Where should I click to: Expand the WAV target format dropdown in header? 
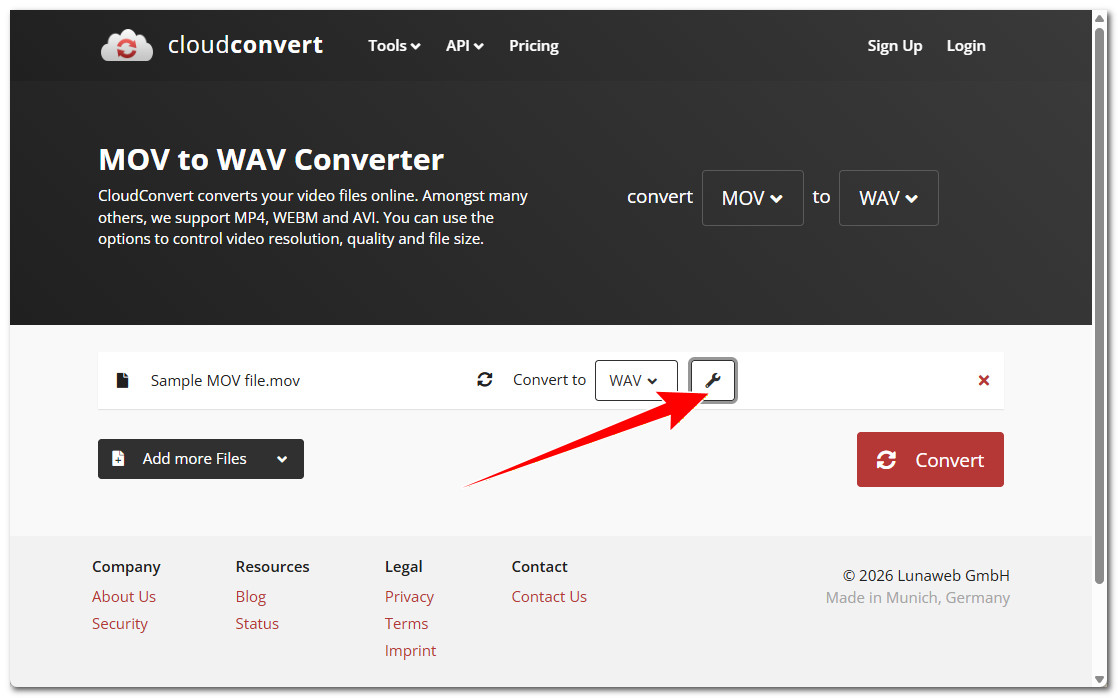tap(888, 198)
